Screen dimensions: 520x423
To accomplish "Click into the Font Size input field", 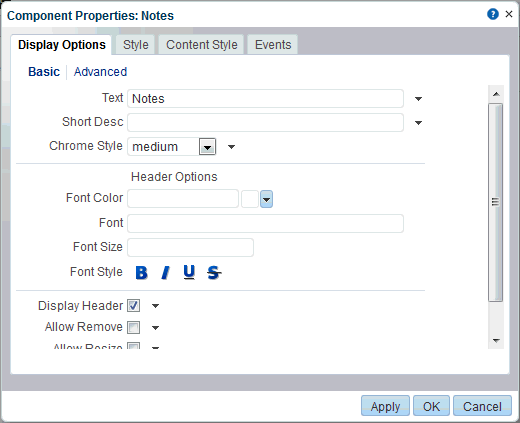I will tap(190, 247).
